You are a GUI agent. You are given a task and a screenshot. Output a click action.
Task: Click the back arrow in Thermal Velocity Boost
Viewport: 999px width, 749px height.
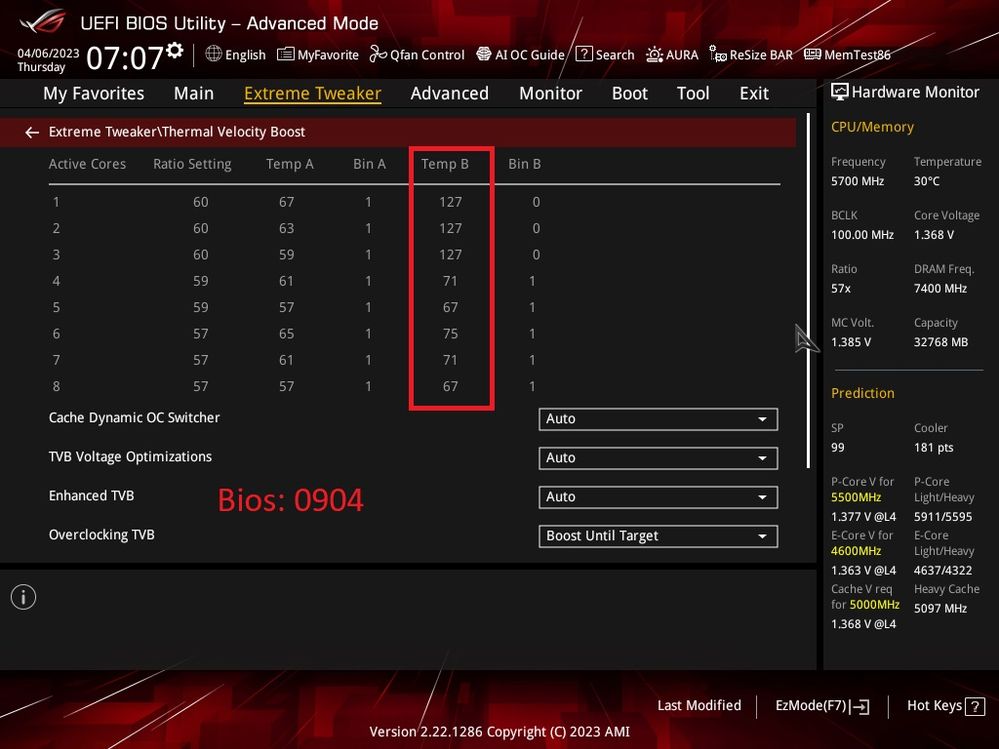click(x=32, y=132)
